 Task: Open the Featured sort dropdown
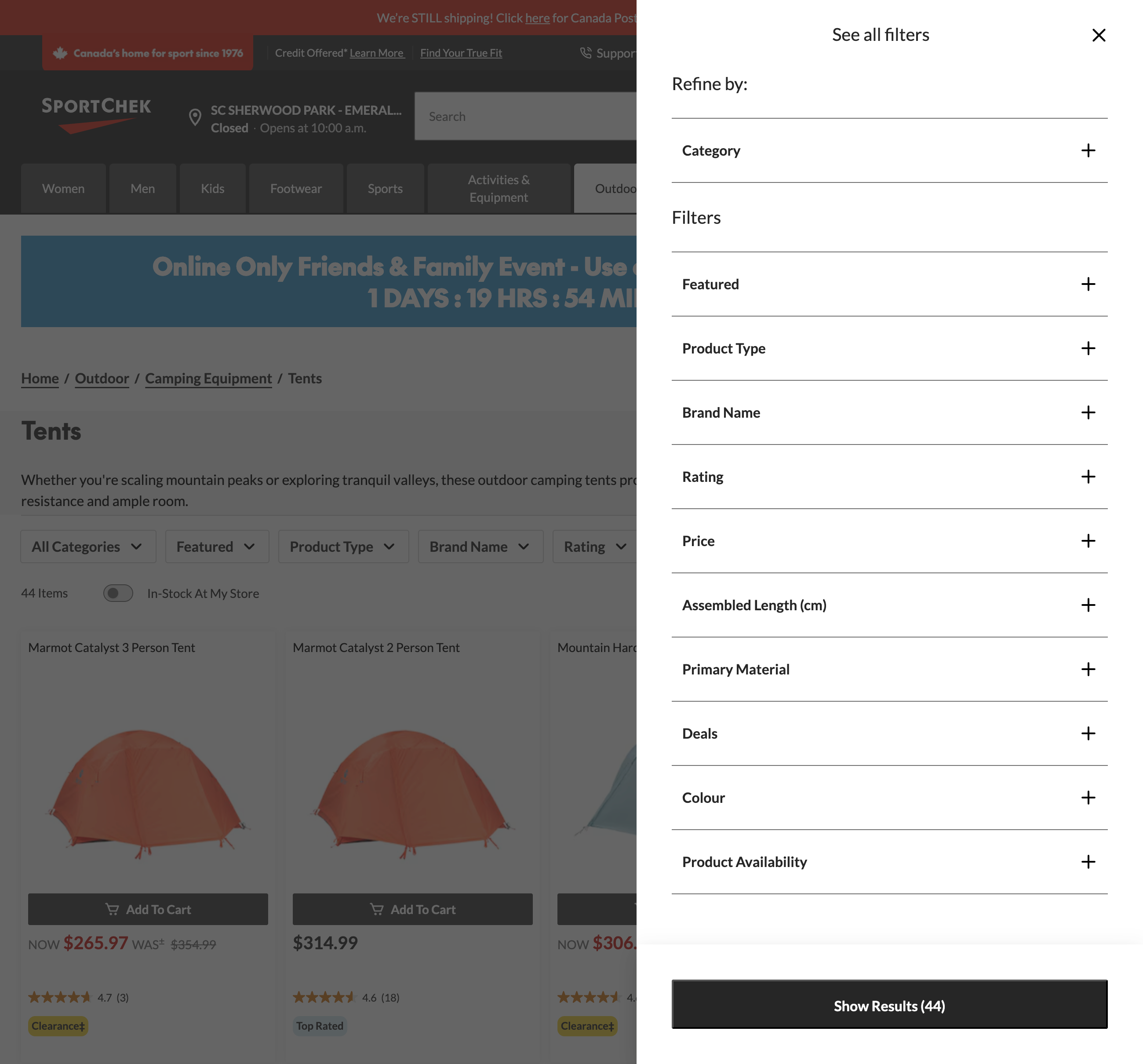click(x=217, y=547)
